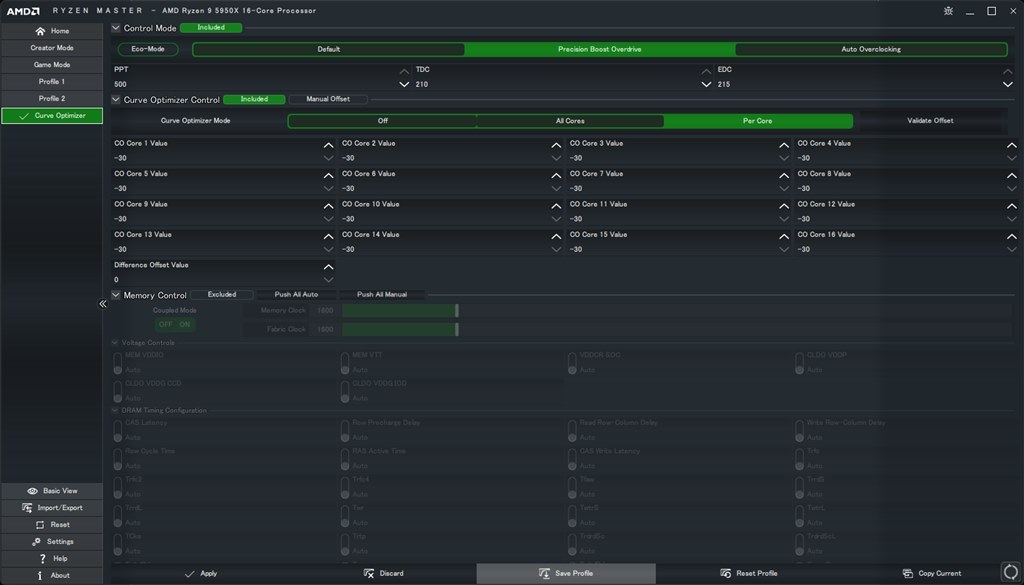The image size is (1024, 585).
Task: Decrease CO Core 6 Value
Action: 556,189
